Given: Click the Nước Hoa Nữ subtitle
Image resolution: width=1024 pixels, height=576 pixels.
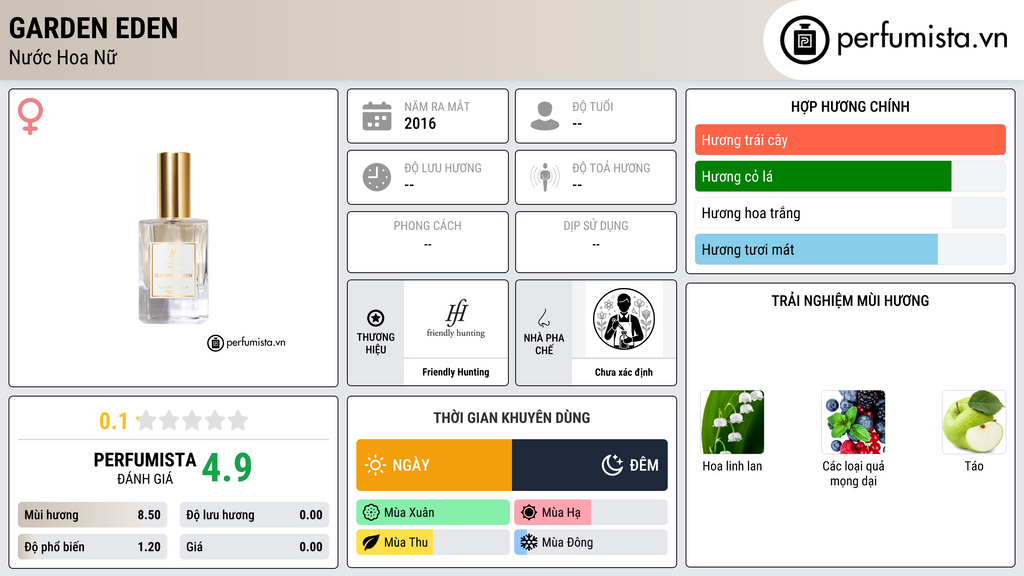Looking at the screenshot, I should coord(63,57).
